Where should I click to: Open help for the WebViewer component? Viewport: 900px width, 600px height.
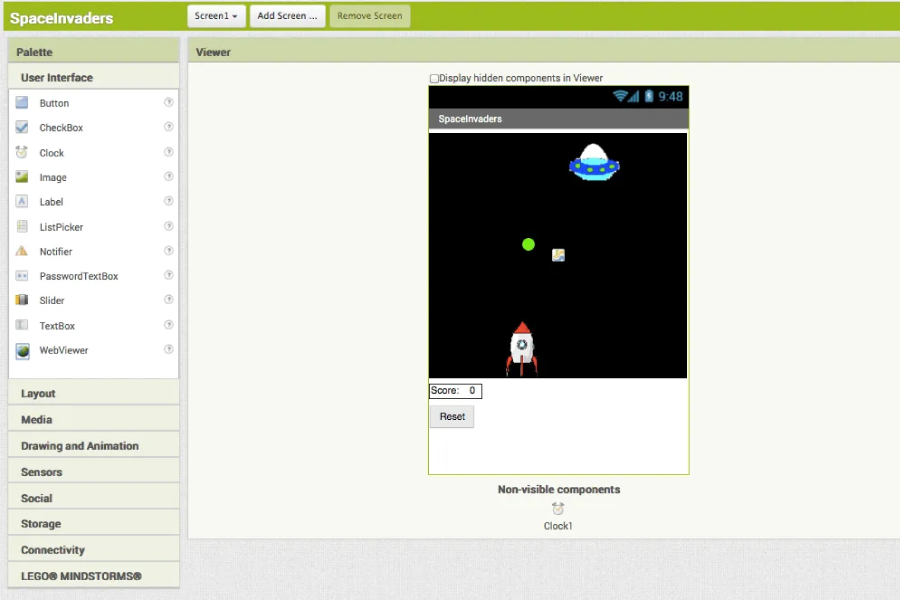pos(169,349)
